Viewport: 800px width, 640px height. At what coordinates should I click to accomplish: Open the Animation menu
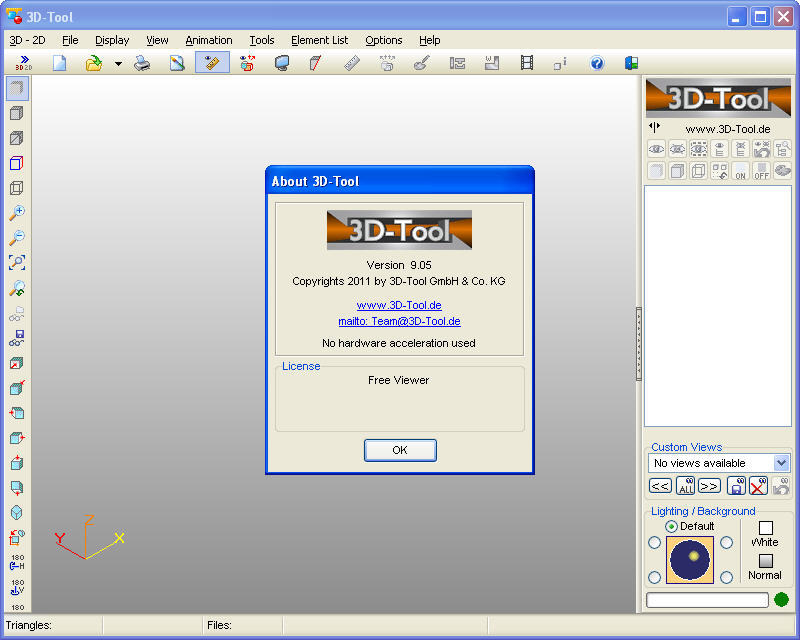click(x=209, y=40)
